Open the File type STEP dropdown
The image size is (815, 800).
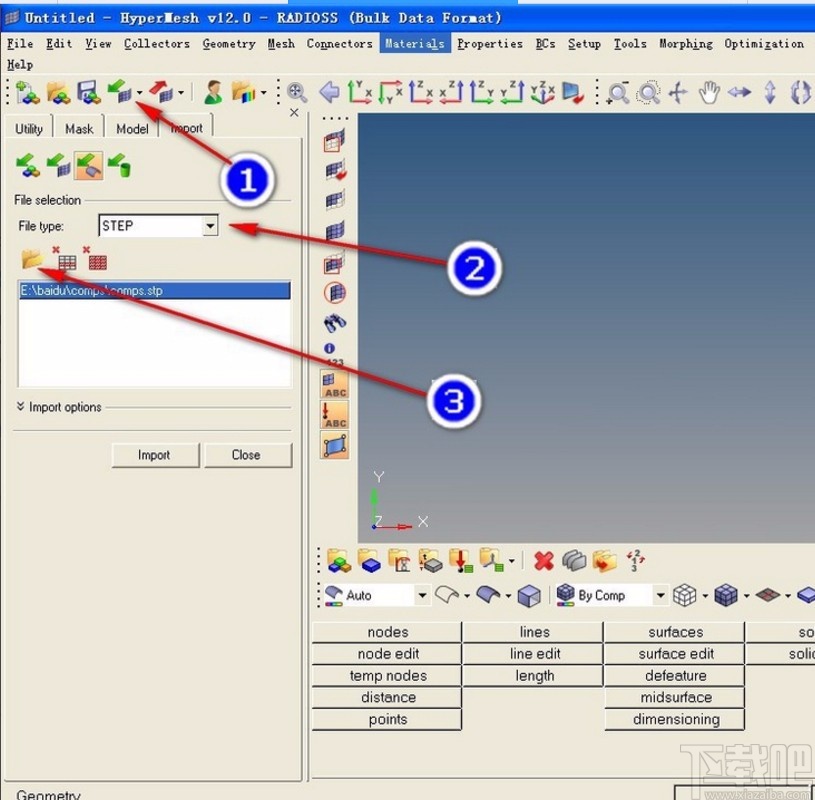pos(210,226)
